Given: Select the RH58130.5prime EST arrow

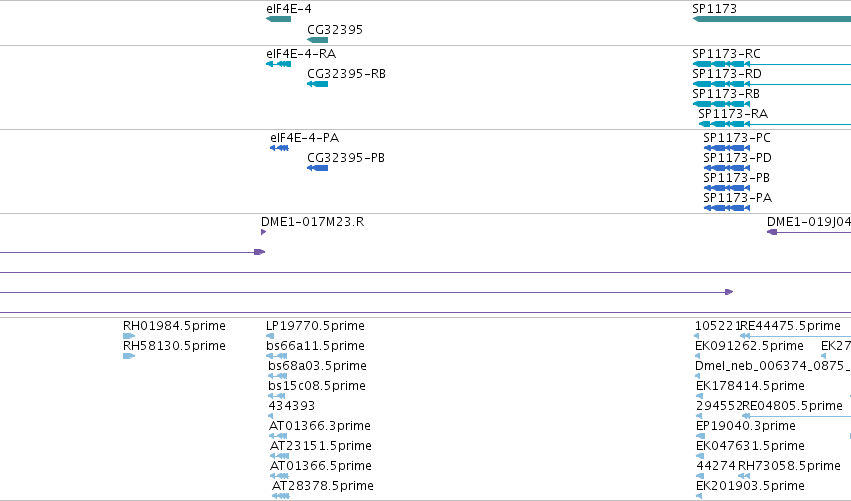Looking at the screenshot, I should point(129,356).
